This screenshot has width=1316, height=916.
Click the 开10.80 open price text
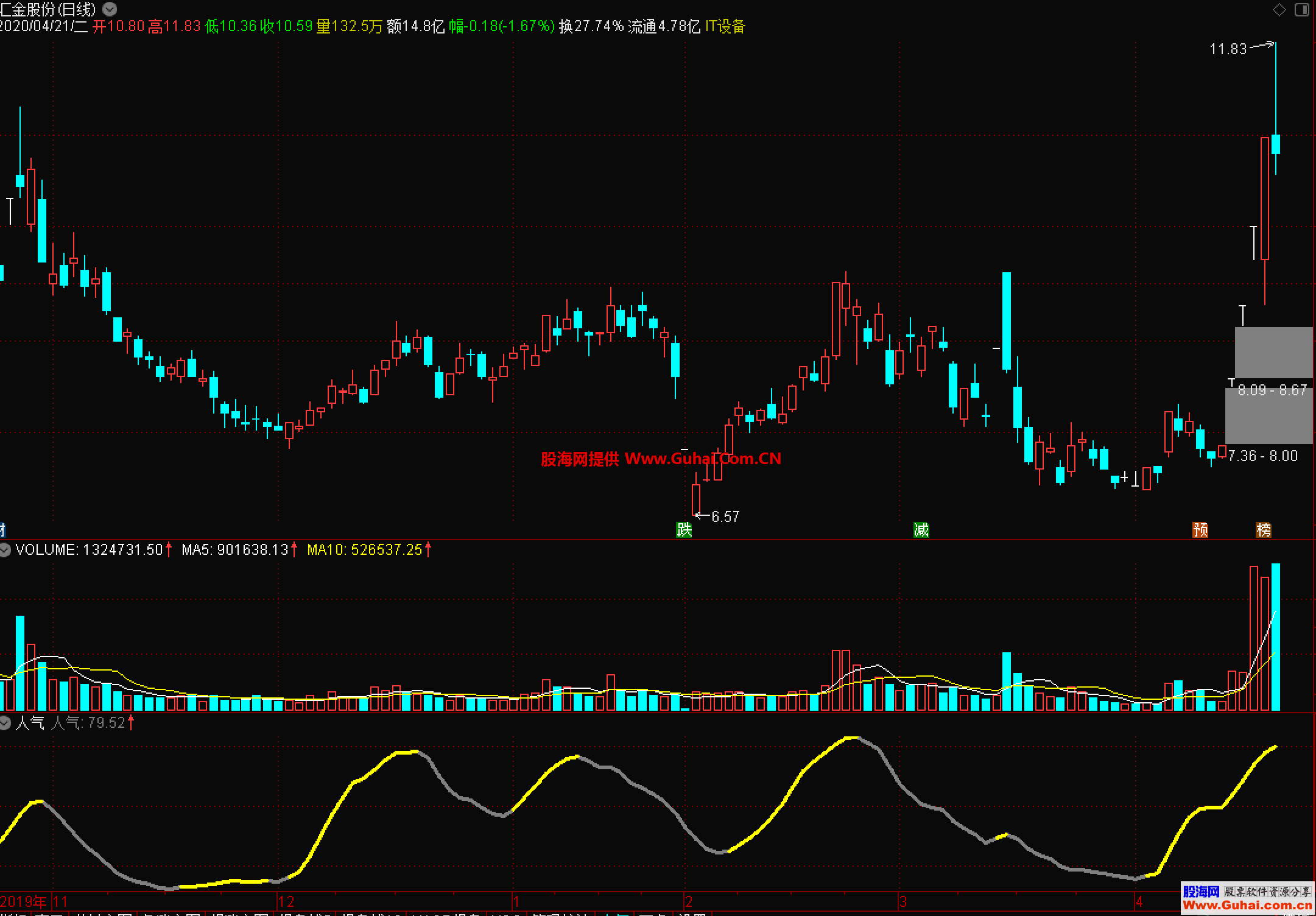coord(118,26)
